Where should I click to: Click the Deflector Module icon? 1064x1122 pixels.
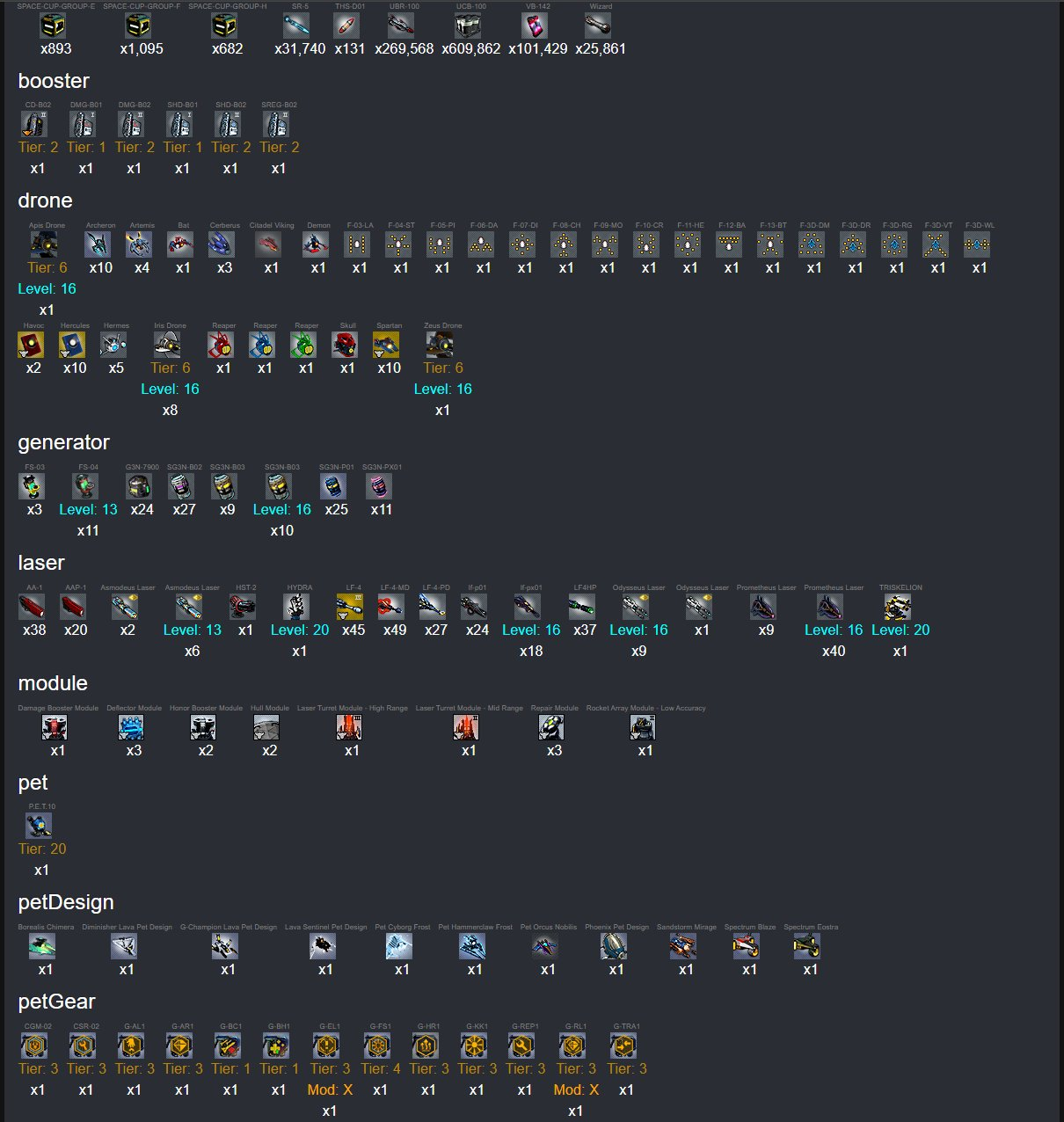tap(132, 727)
